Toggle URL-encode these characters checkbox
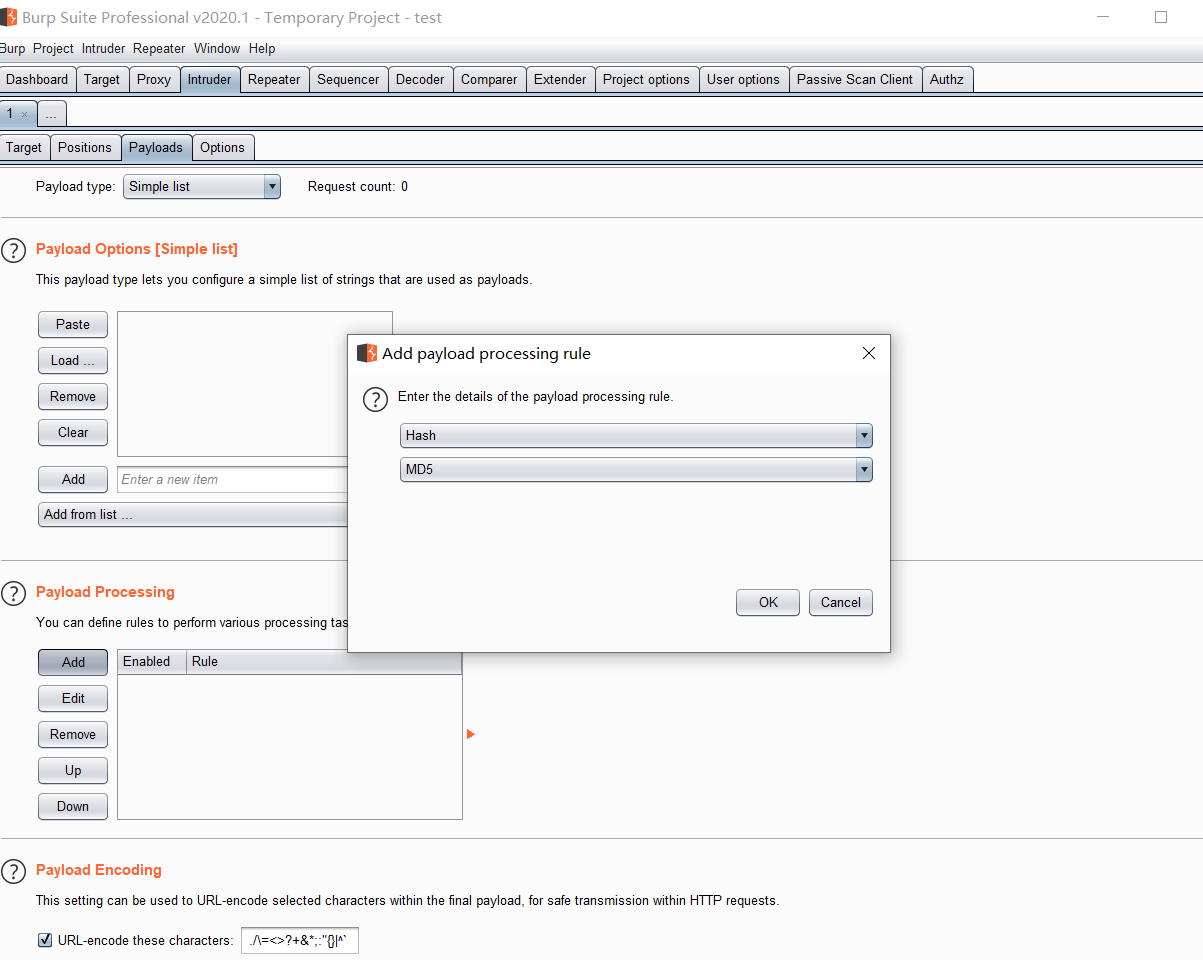Viewport: 1203px width, 960px height. (45, 940)
